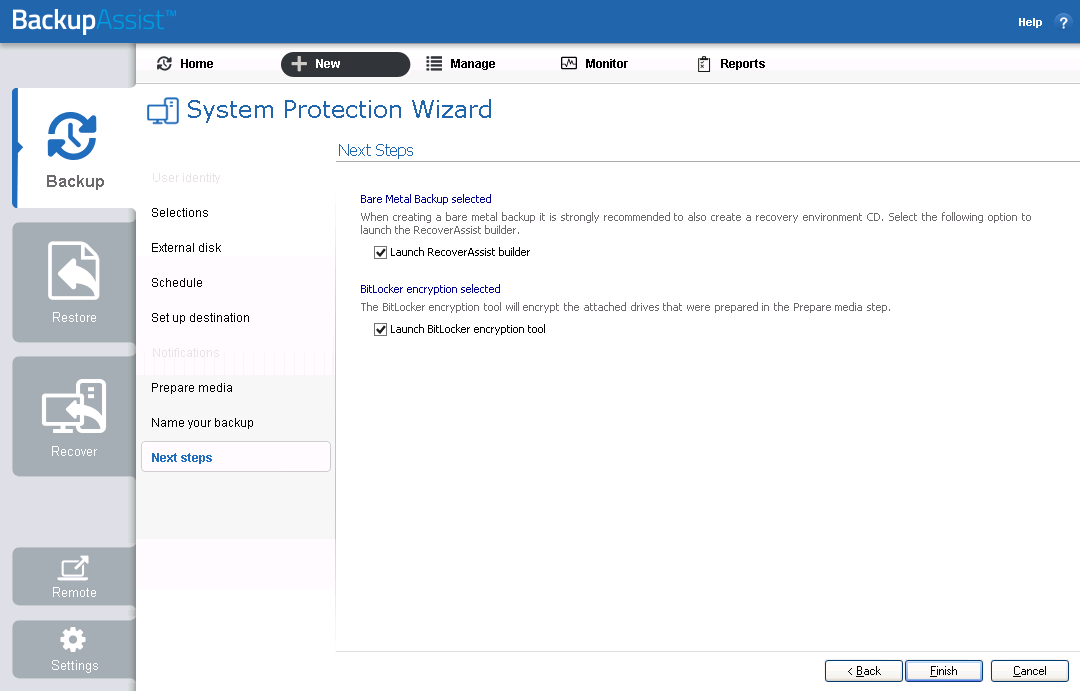Image resolution: width=1080 pixels, height=692 pixels.
Task: Click the System Protection Wizard title
Action: click(x=340, y=109)
